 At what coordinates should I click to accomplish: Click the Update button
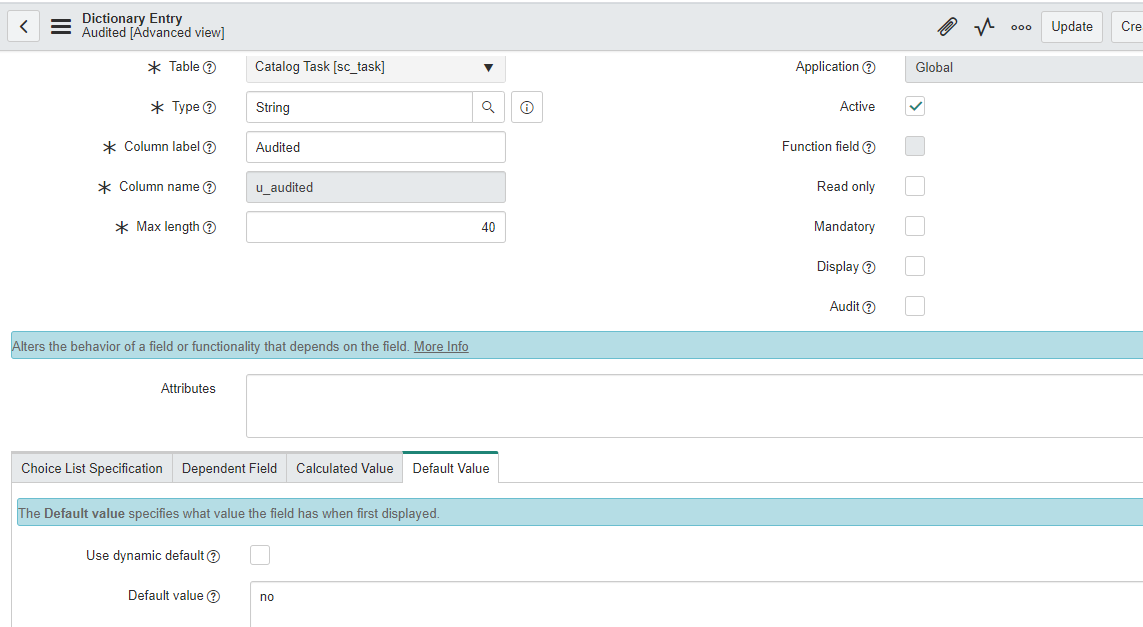click(1071, 27)
